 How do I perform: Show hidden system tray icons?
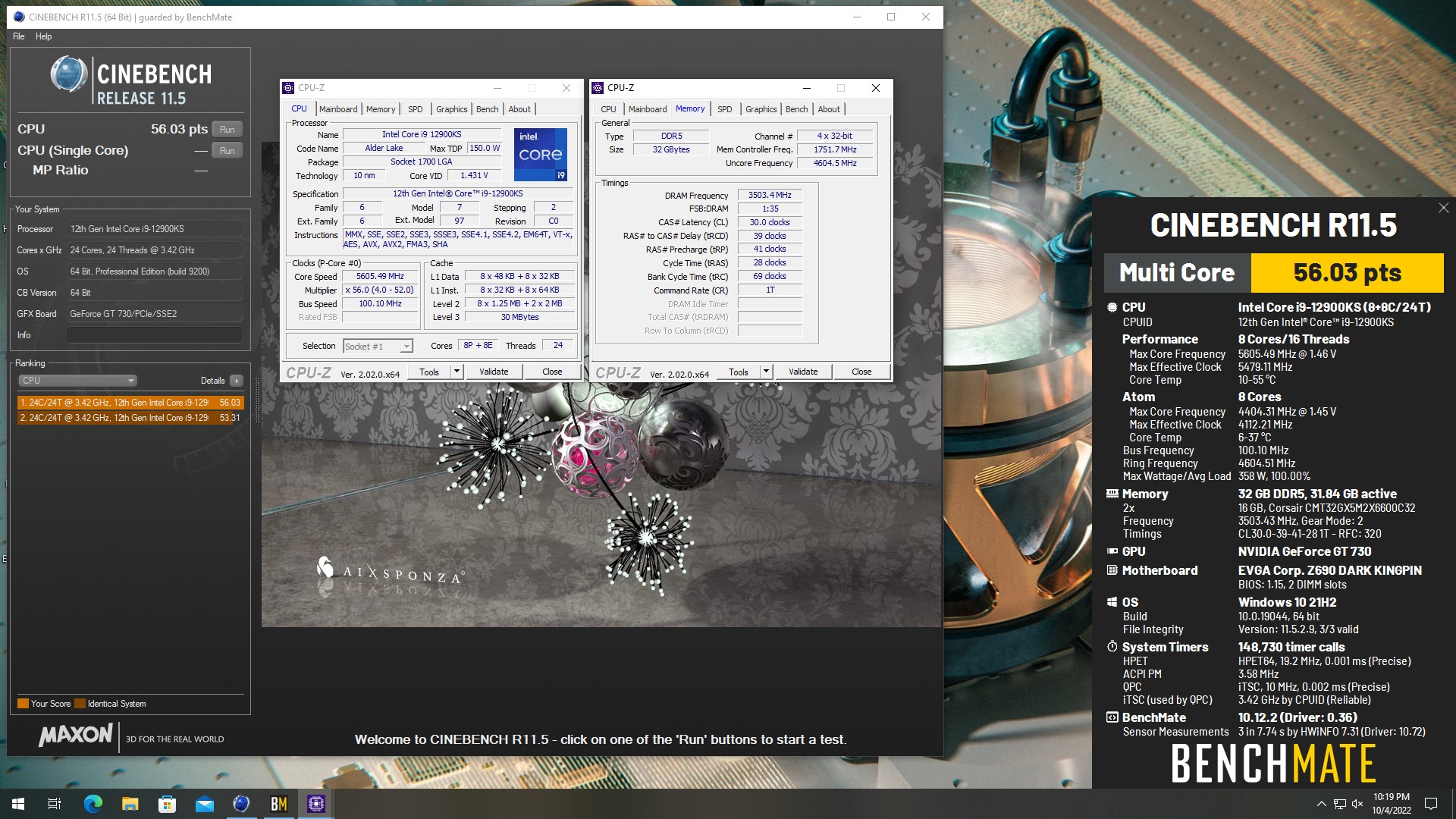1321,804
